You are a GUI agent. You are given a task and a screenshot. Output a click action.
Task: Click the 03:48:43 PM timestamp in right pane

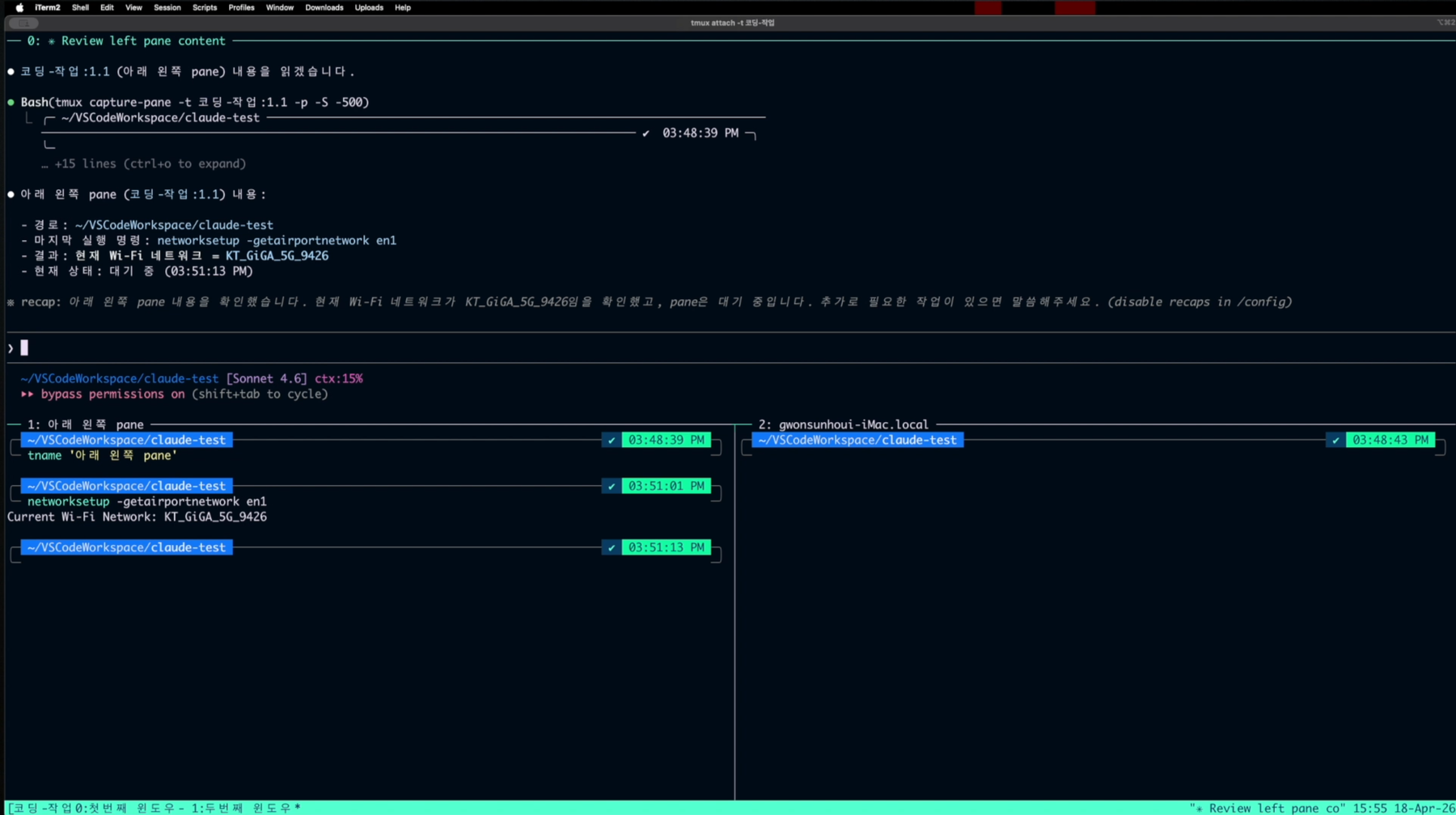pos(1390,440)
